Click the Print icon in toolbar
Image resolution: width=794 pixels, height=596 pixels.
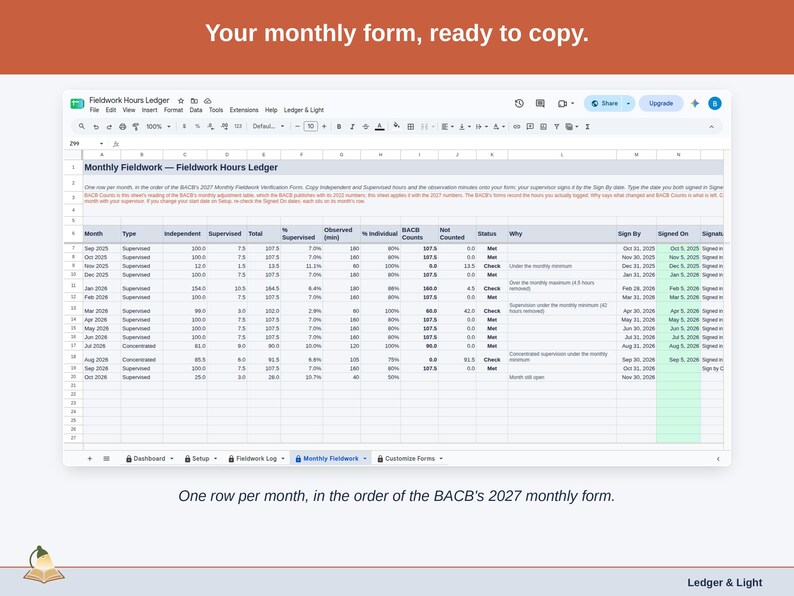point(123,127)
